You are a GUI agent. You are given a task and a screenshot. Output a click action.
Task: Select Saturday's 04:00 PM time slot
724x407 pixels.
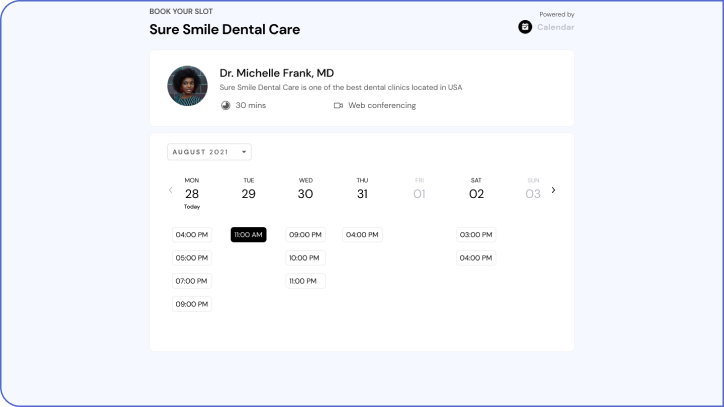(476, 258)
